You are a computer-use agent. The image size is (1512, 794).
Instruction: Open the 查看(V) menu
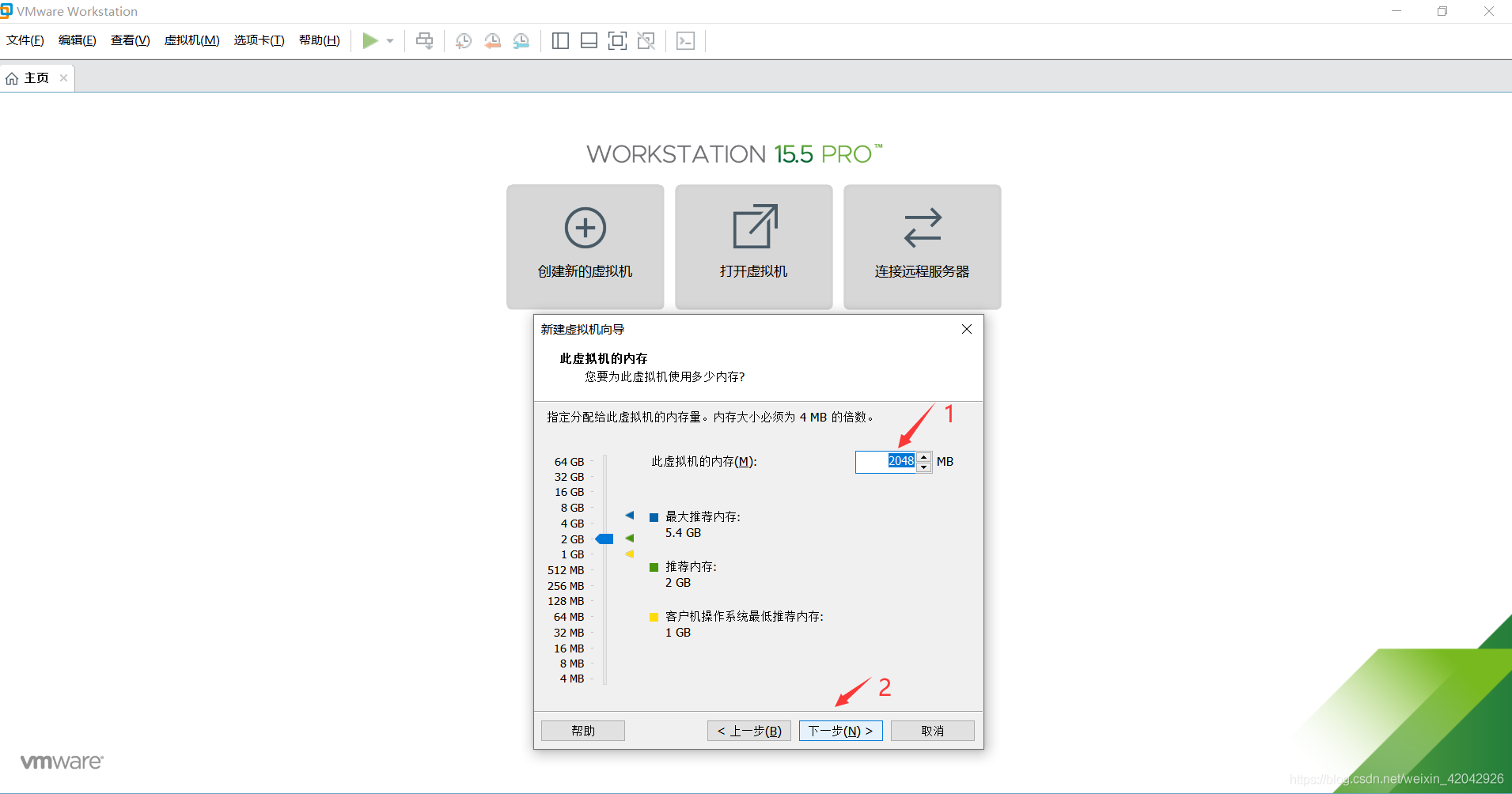tap(131, 40)
